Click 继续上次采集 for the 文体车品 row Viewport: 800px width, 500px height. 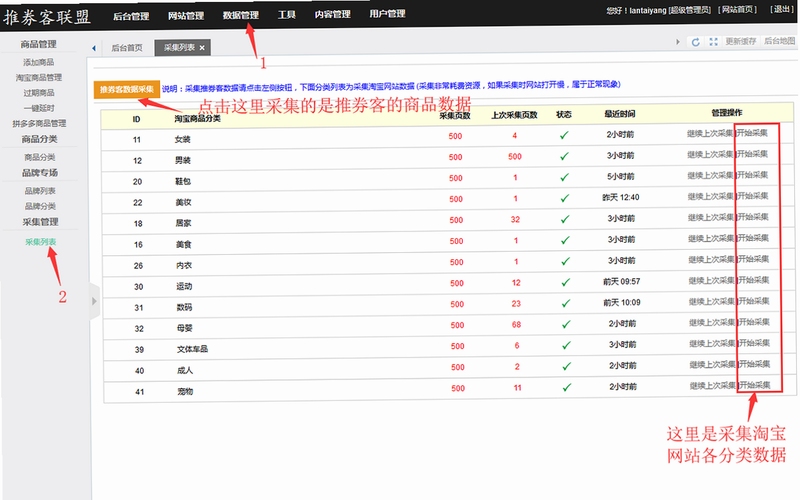click(x=712, y=344)
